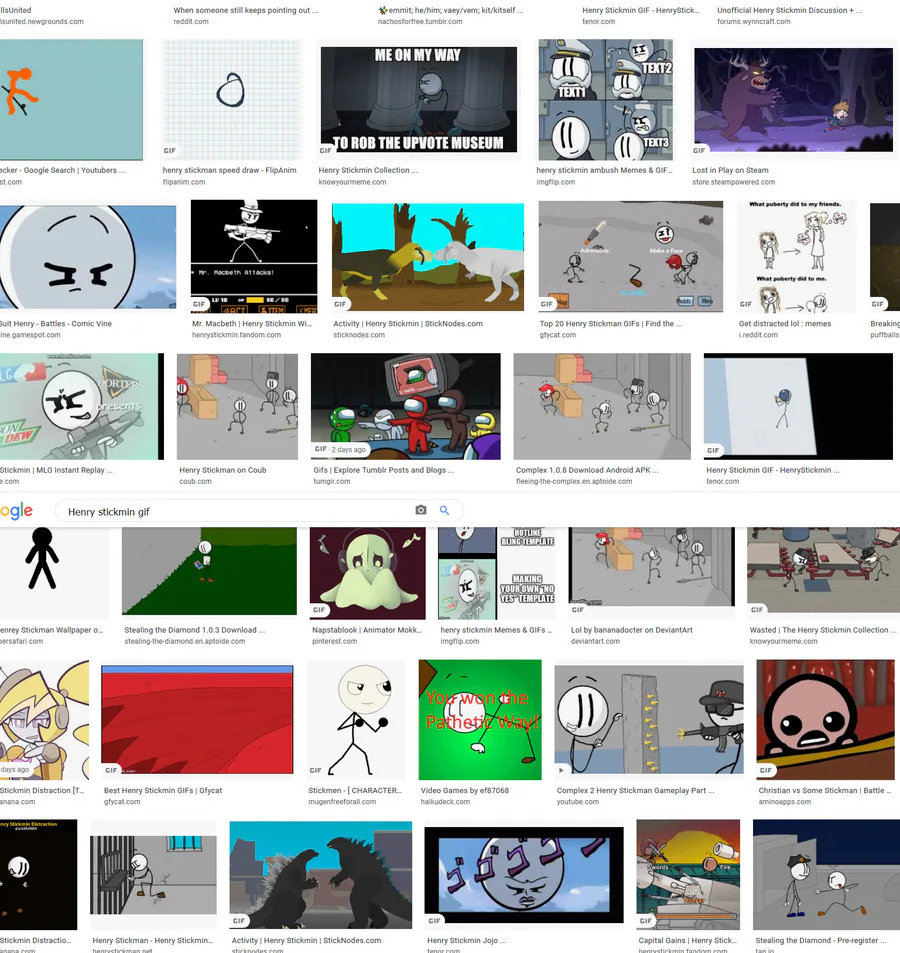900x953 pixels.
Task: Open the 'You won the Pathetic Way' thumbnail
Action: pyautogui.click(x=480, y=720)
